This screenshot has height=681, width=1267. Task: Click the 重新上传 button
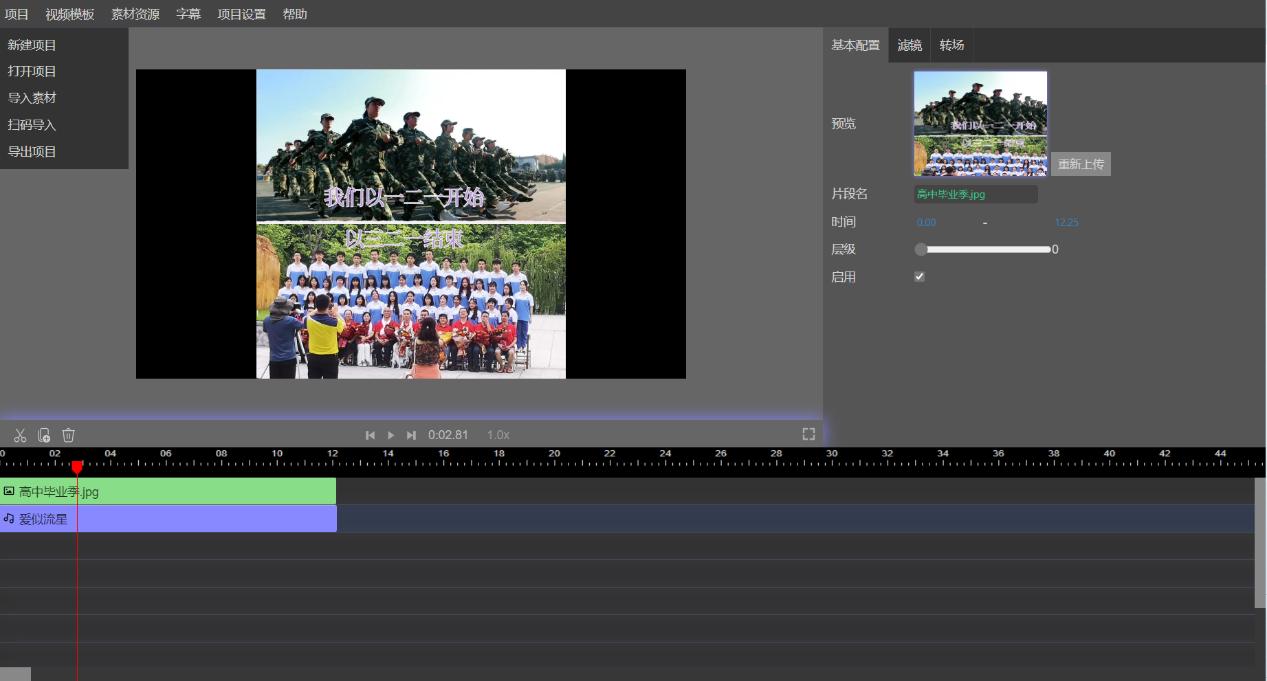point(1080,164)
